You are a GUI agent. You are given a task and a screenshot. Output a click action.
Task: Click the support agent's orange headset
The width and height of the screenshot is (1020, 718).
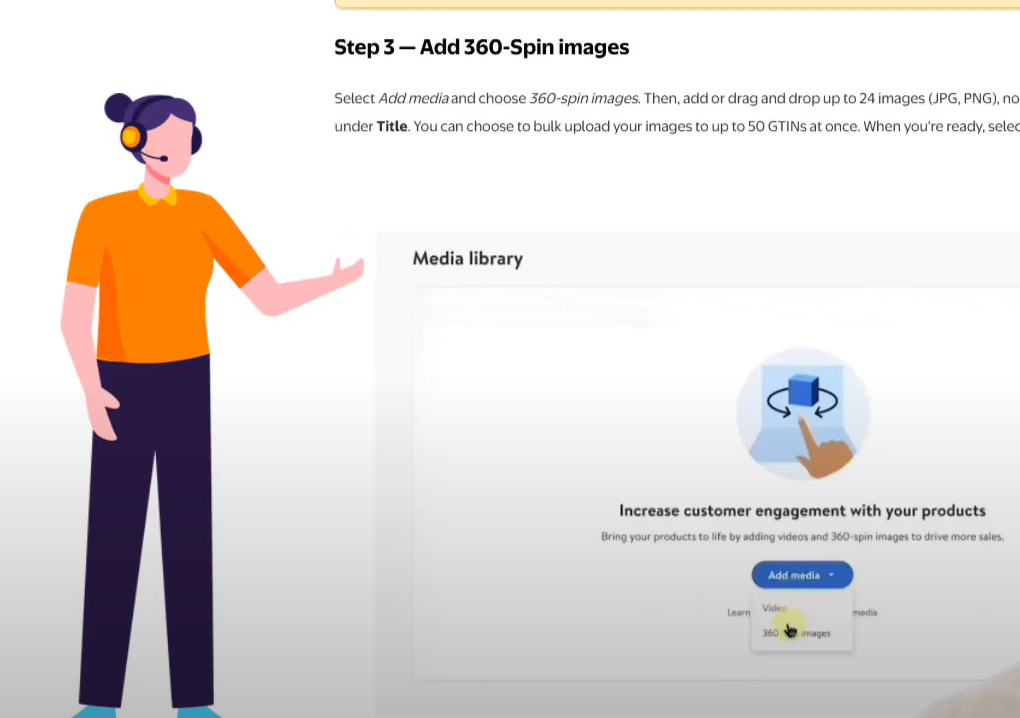pos(130,137)
